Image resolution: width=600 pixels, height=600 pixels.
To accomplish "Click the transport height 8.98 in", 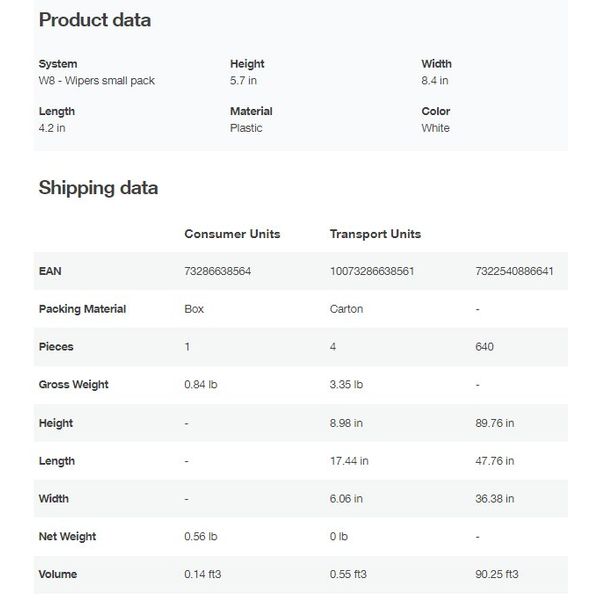I will (x=346, y=423).
